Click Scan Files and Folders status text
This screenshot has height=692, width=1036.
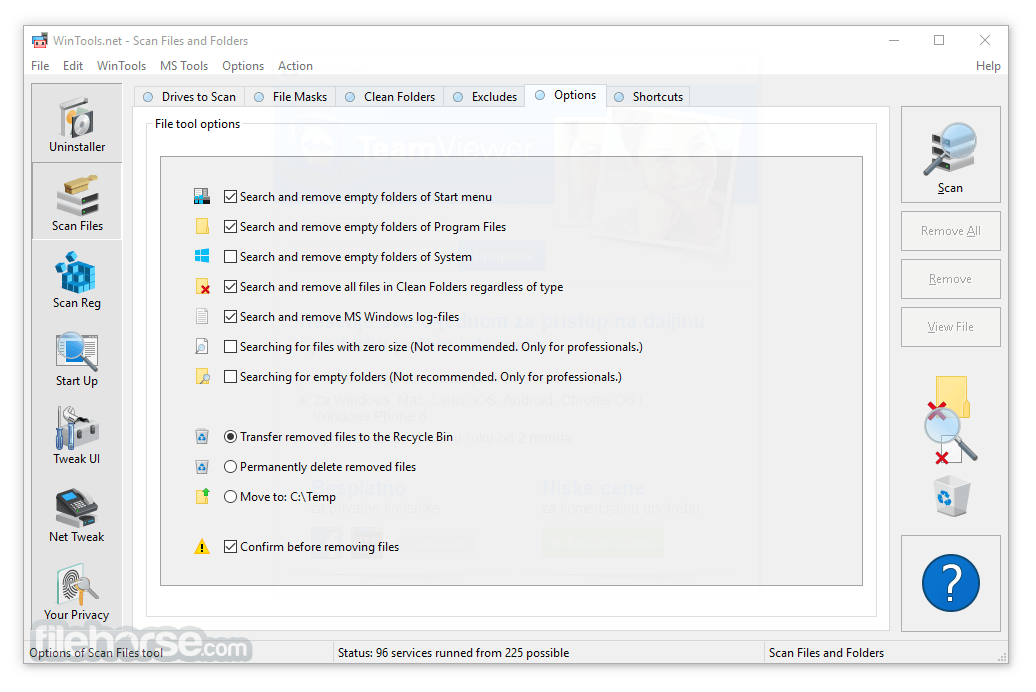[826, 653]
